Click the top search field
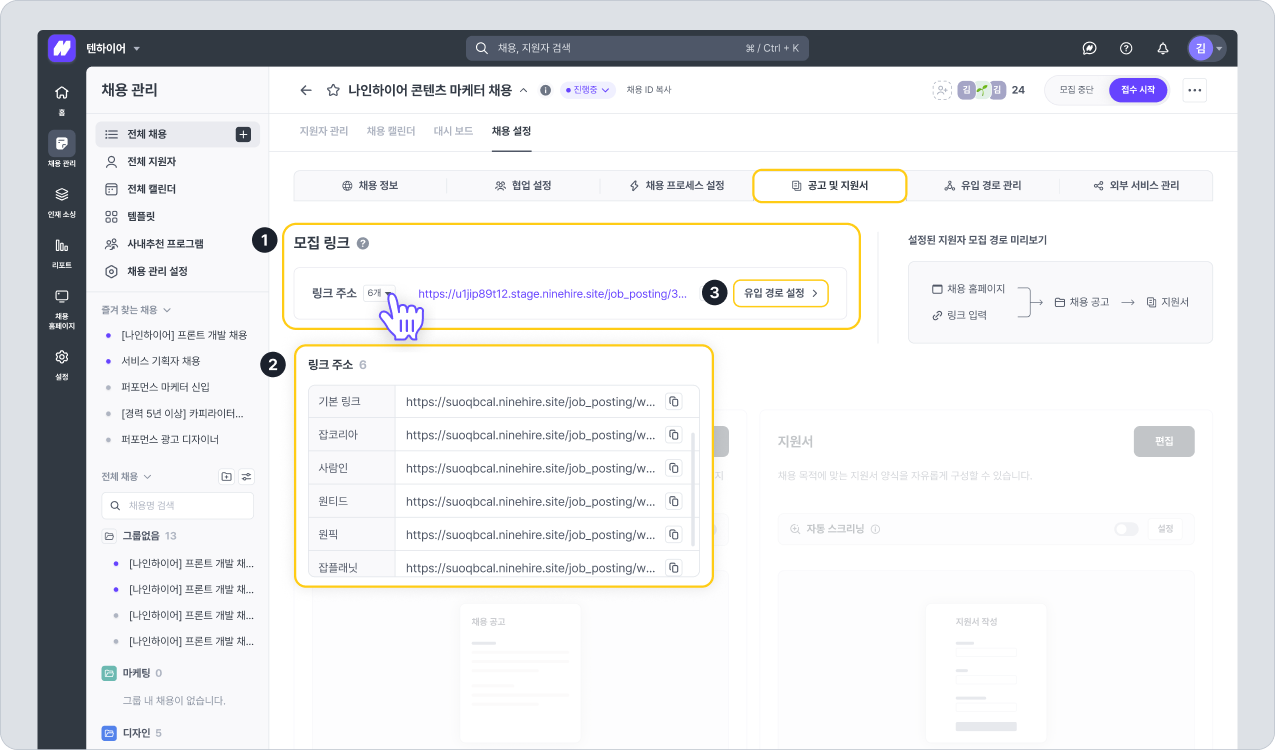Viewport: 1275px width, 750px height. [x=637, y=48]
